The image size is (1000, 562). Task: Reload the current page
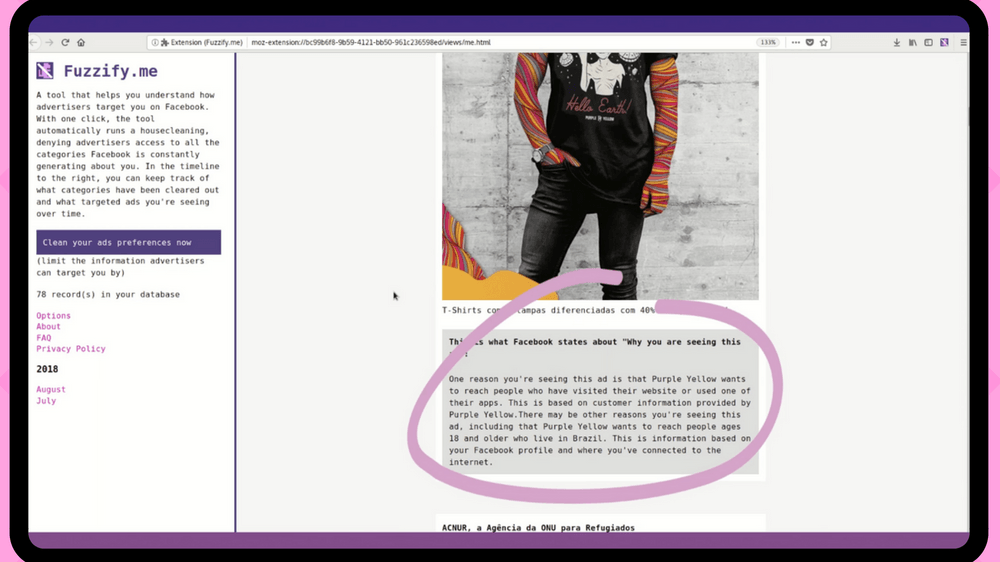65,43
